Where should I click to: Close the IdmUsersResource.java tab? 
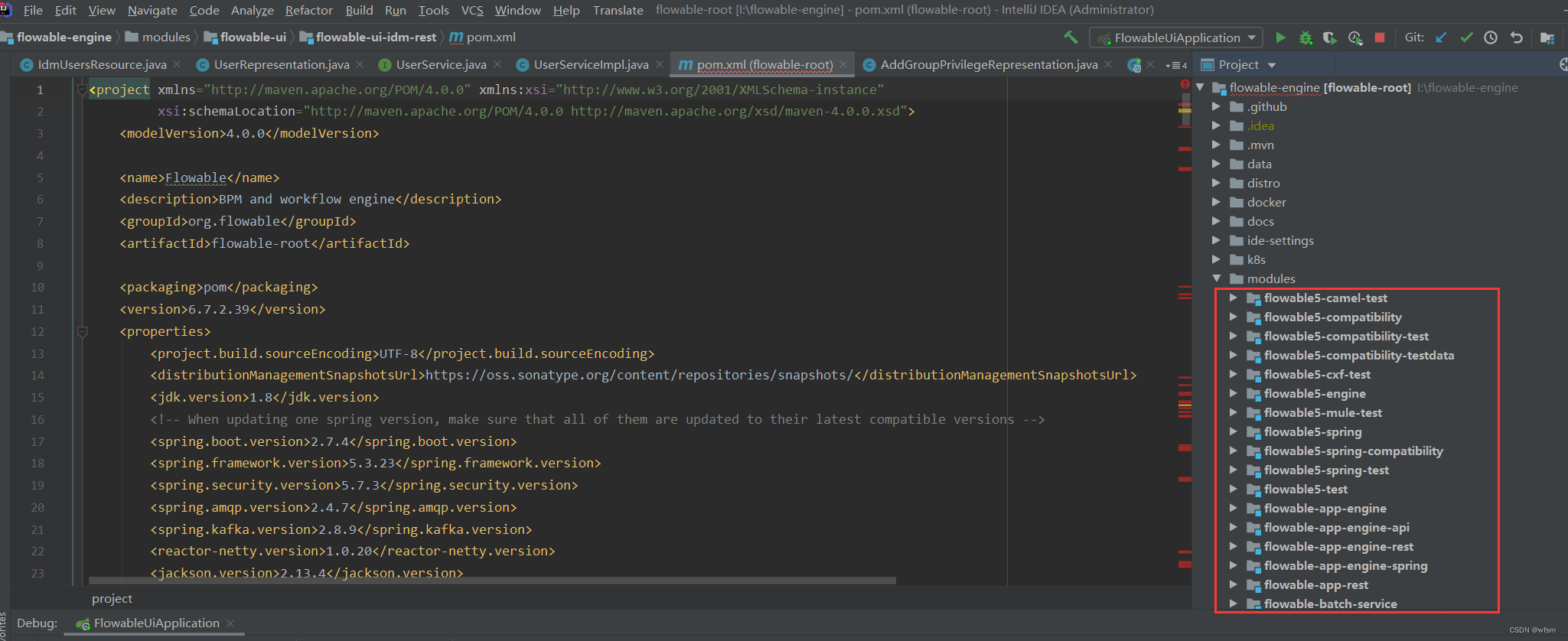(x=177, y=64)
